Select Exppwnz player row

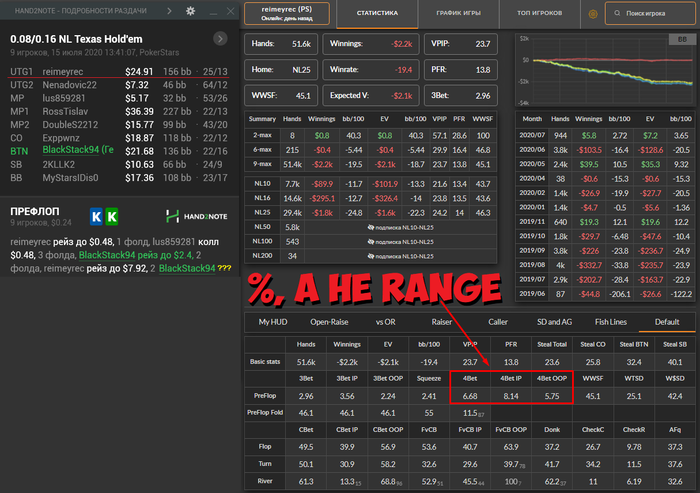click(x=120, y=138)
